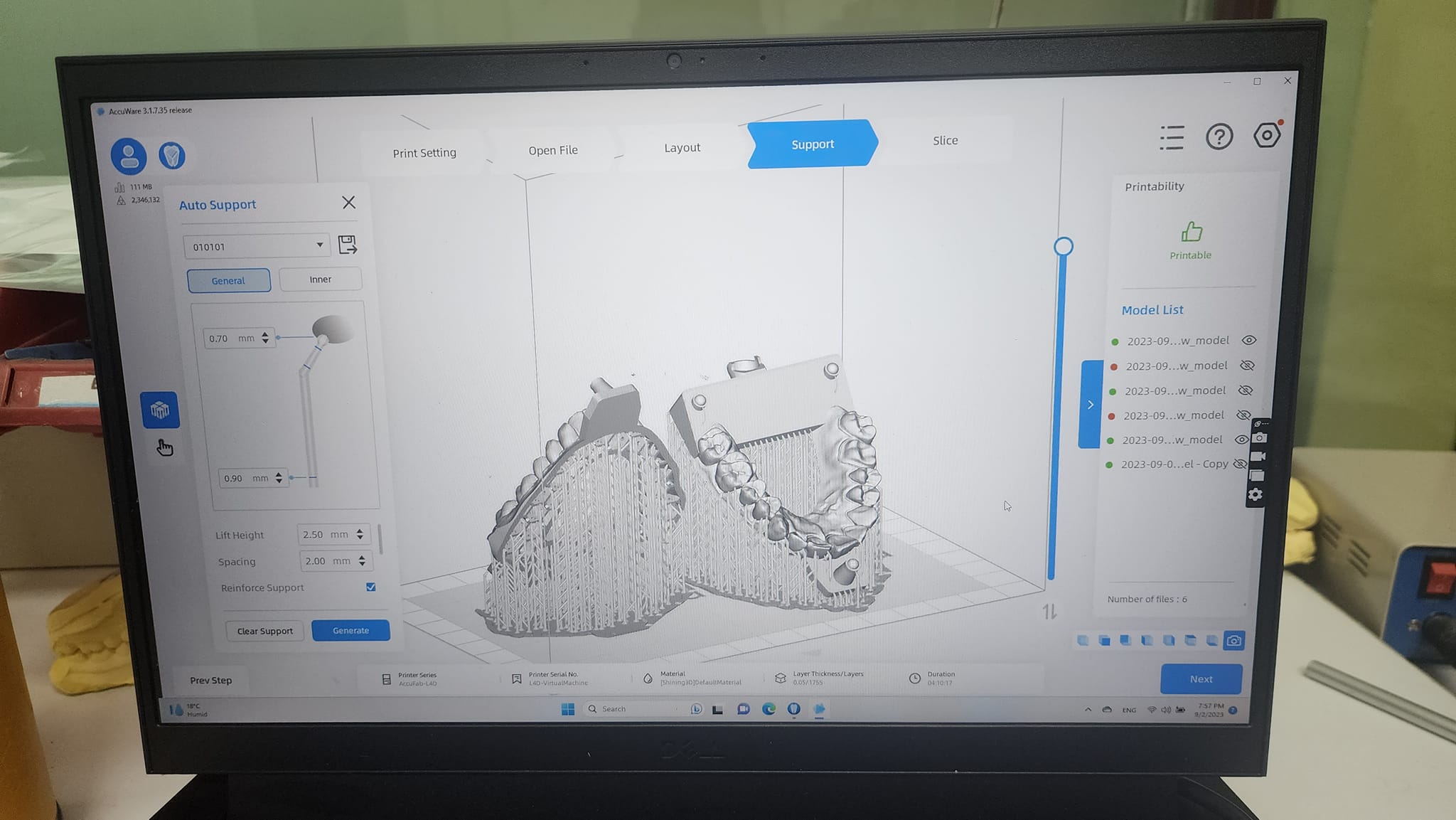The width and height of the screenshot is (1456, 820).
Task: Click the Lift Height value field
Action: click(x=333, y=534)
